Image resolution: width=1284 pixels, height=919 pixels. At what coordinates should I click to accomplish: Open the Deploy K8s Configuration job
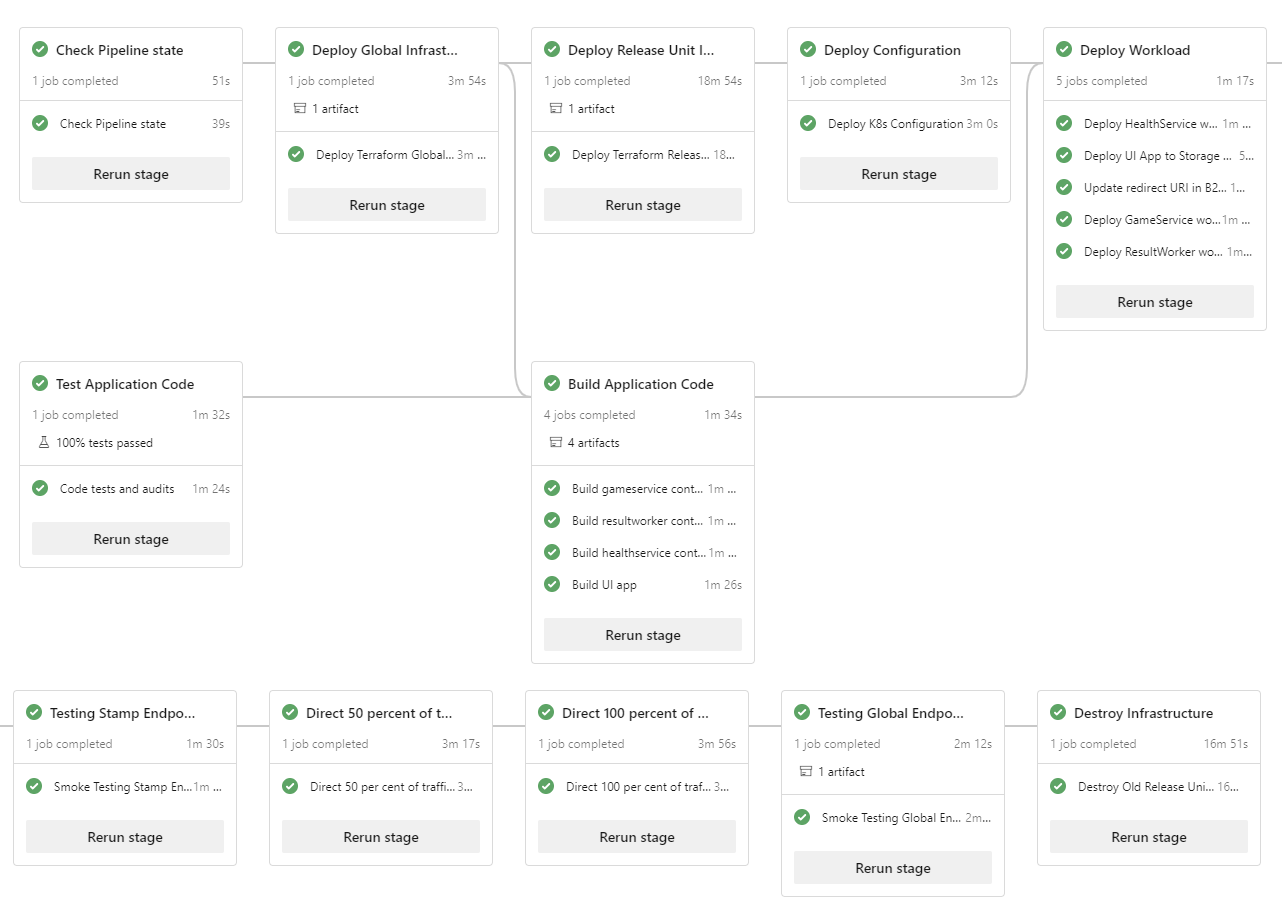pos(895,124)
